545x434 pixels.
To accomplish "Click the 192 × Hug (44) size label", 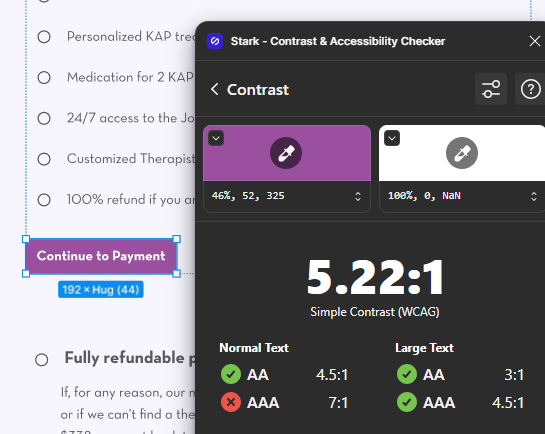I will pos(101,289).
